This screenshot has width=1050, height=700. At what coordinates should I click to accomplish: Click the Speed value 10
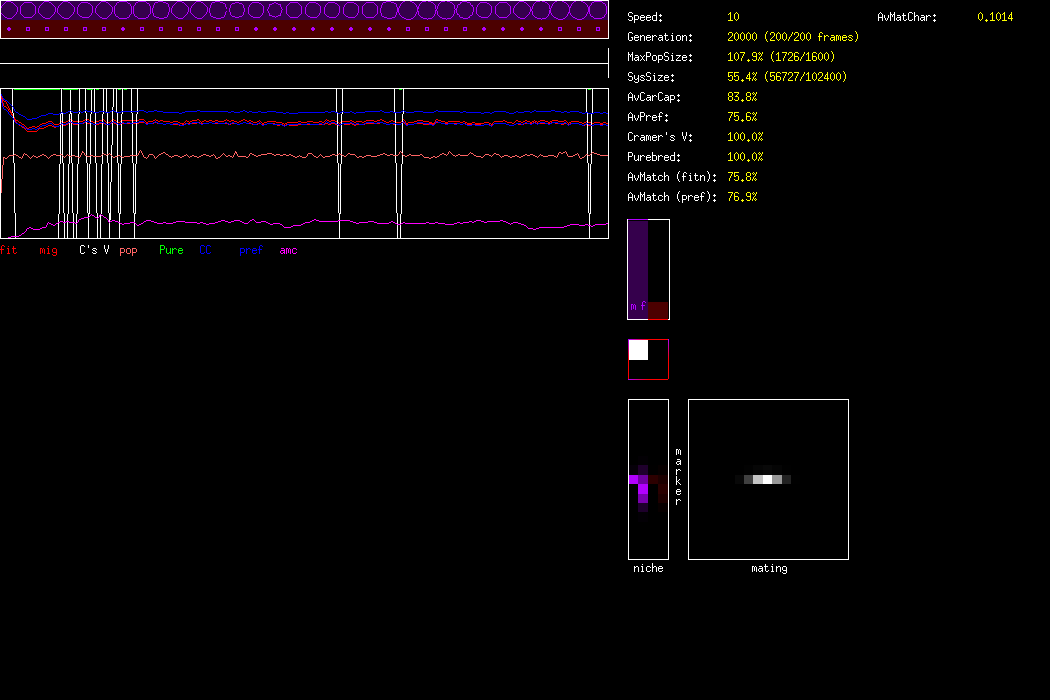pos(733,17)
